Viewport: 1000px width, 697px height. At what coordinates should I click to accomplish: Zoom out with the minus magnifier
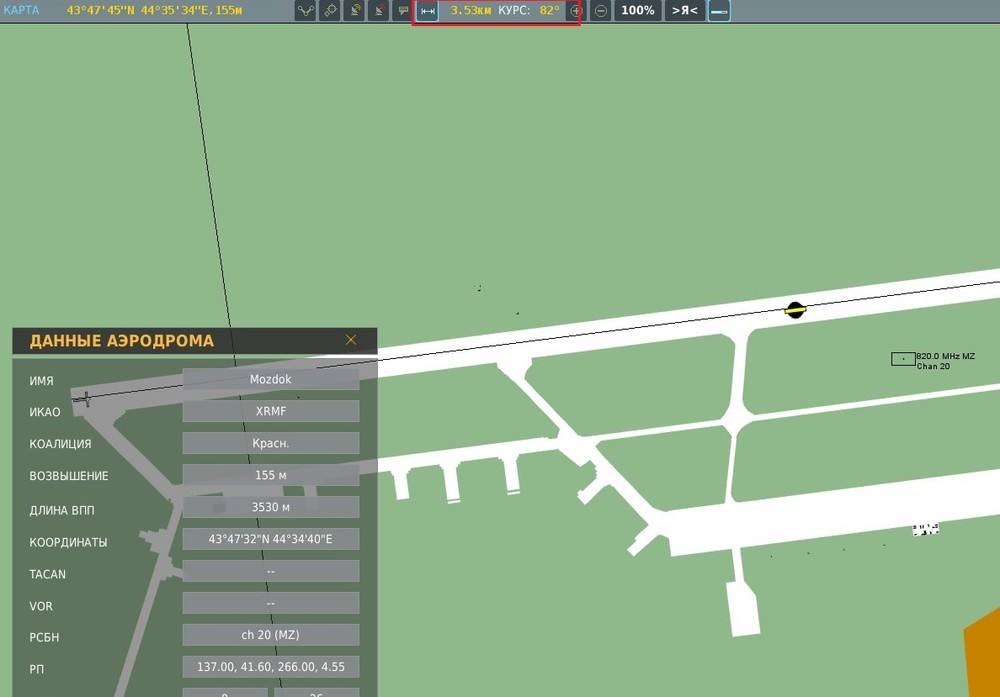(600, 11)
